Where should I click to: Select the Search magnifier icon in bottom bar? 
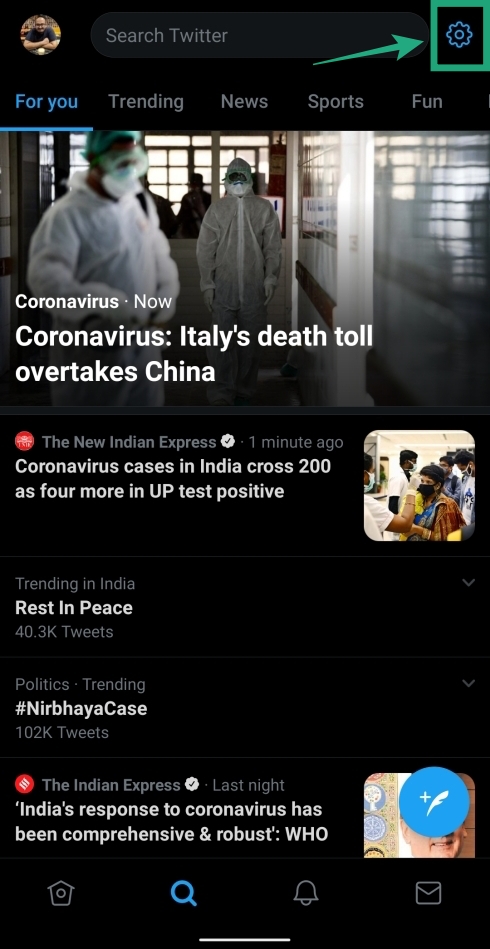183,893
